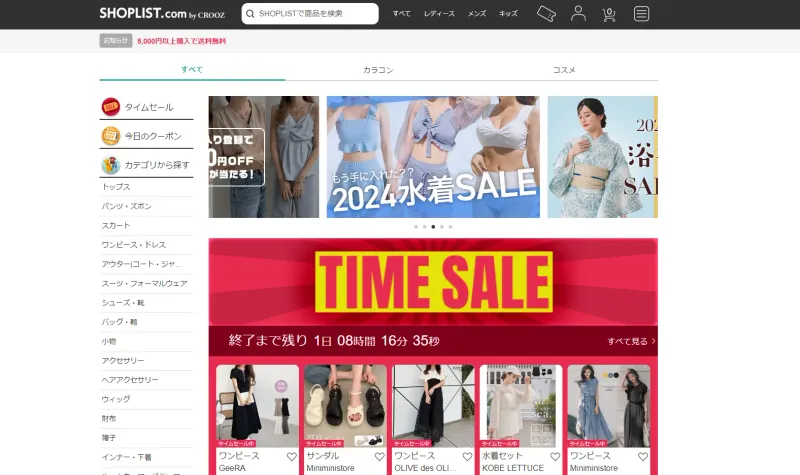Switch to the コスメ tab
Viewport: 800px width, 475px height.
pyautogui.click(x=564, y=70)
